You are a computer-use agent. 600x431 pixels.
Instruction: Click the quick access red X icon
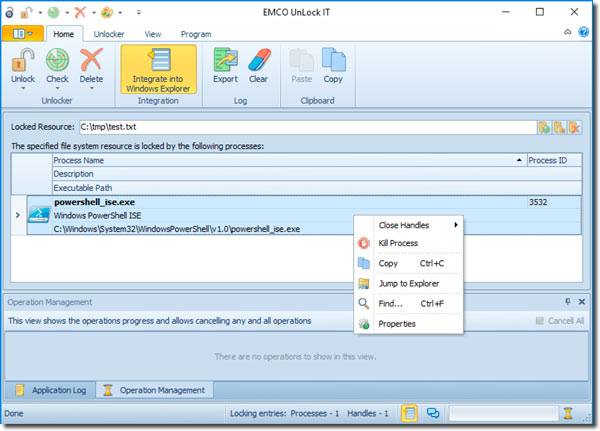point(80,13)
